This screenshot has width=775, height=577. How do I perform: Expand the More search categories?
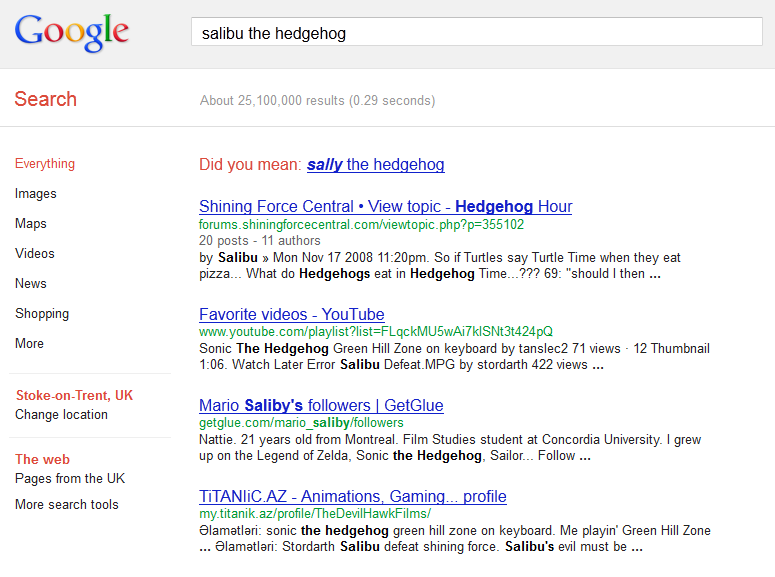pyautogui.click(x=29, y=343)
